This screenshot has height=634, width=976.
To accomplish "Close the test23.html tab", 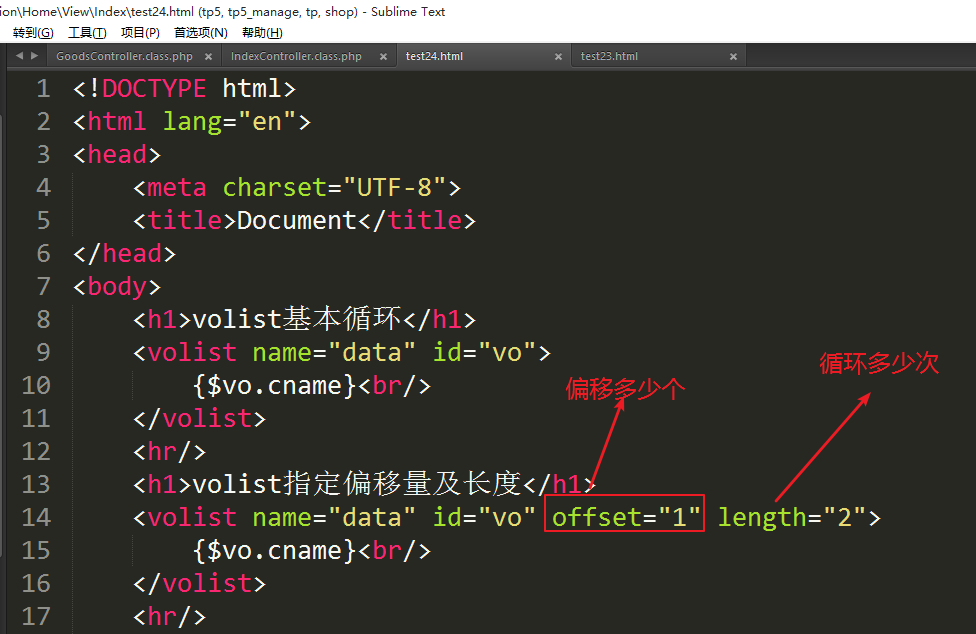I will [x=733, y=57].
